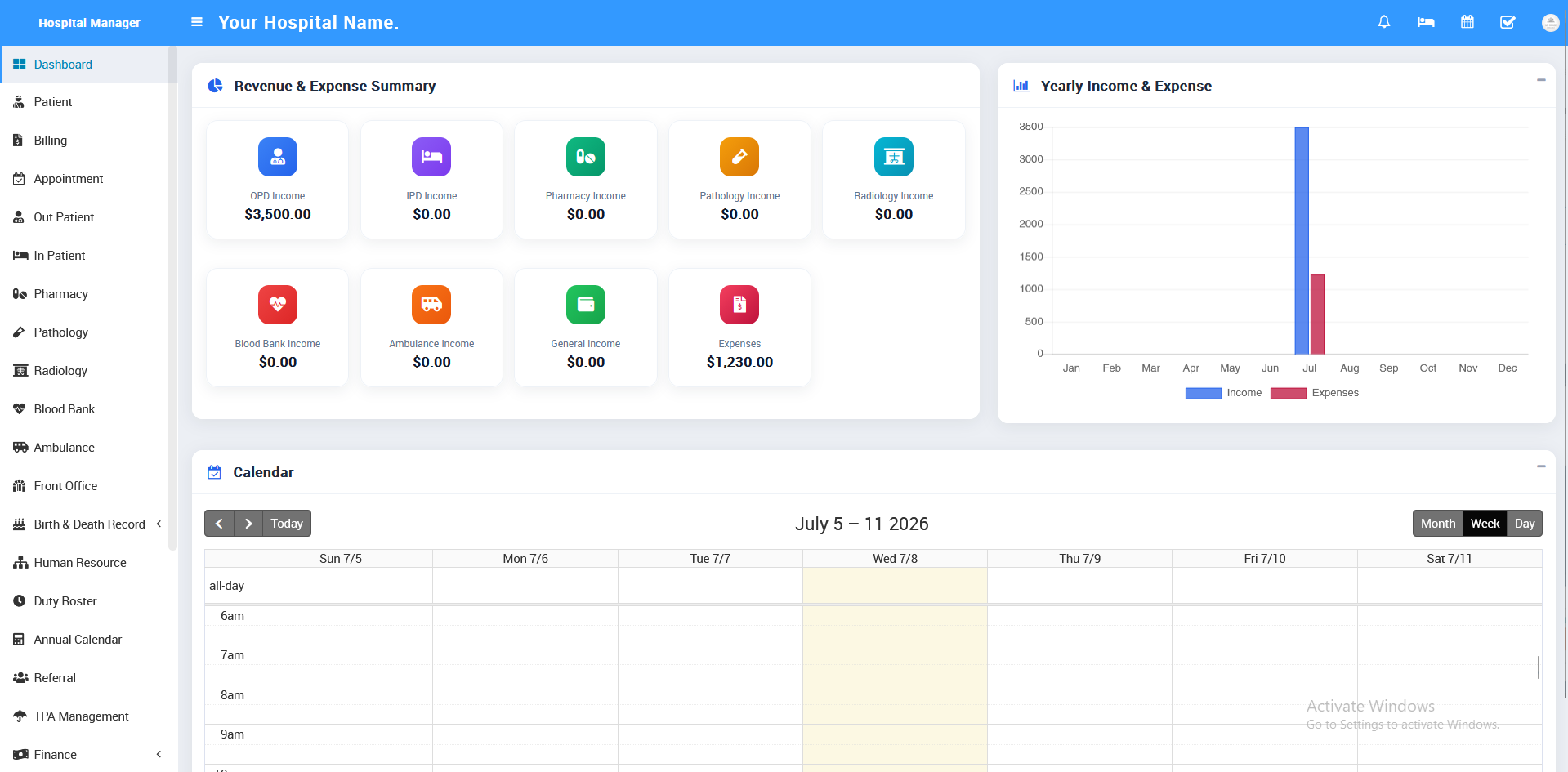Open the task checklist icon in header
The height and width of the screenshot is (772, 1568).
[x=1508, y=22]
